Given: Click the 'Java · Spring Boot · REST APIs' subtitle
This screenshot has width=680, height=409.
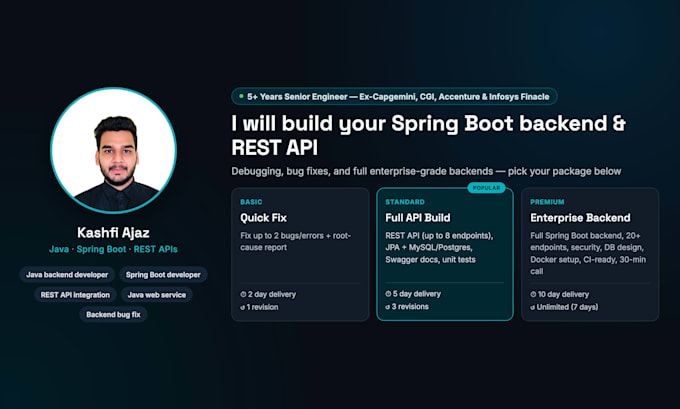Looking at the screenshot, I should (x=113, y=249).
